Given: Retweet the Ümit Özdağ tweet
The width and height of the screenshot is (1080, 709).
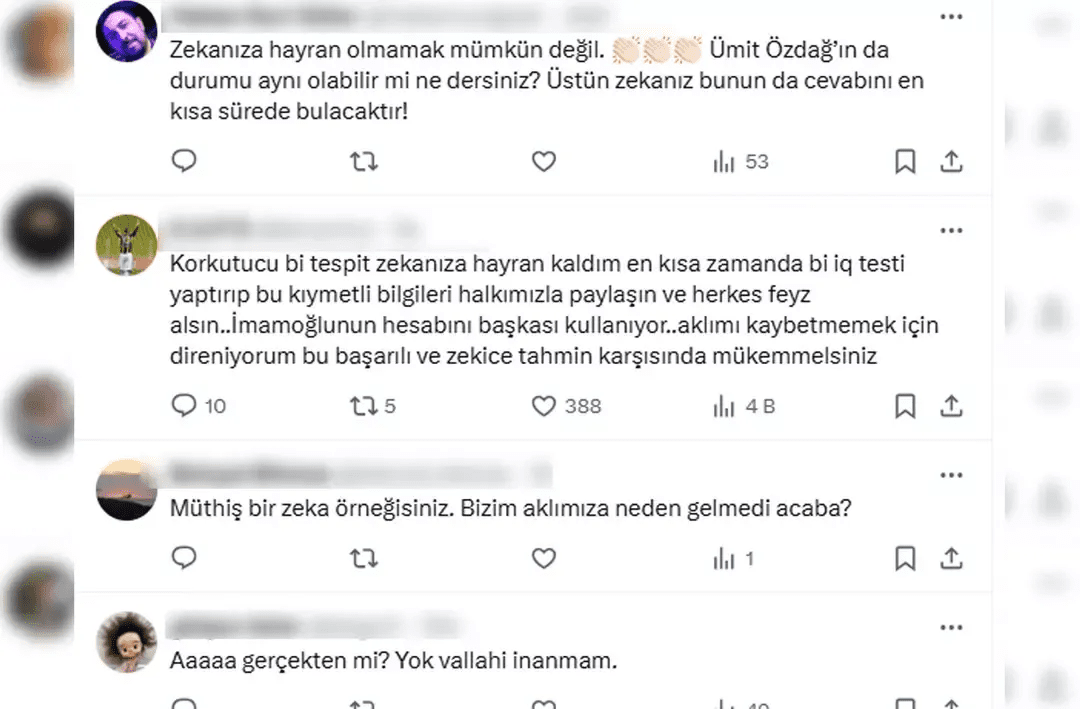Looking at the screenshot, I should coord(364,161).
